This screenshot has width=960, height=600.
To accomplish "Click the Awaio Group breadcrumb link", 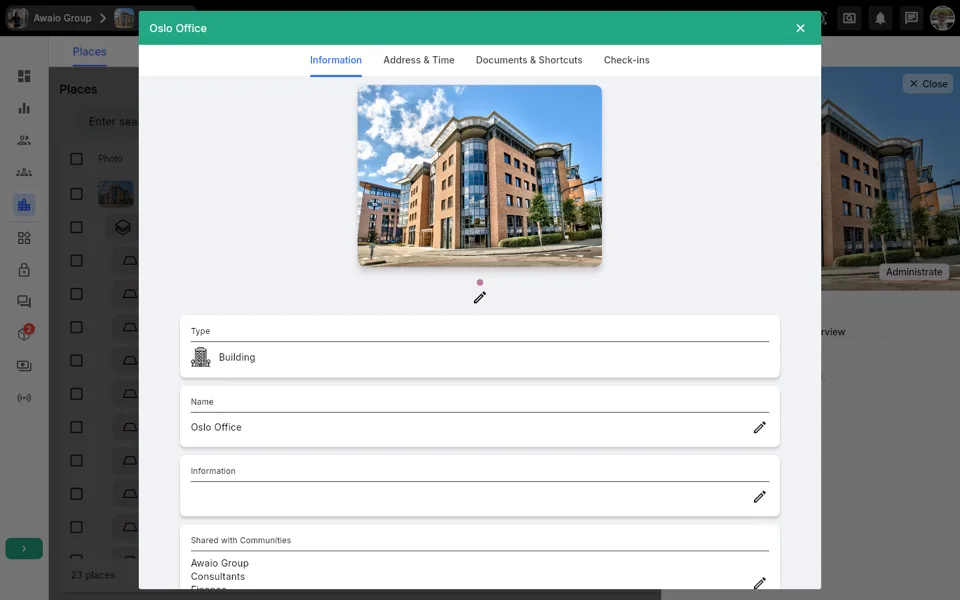I will pos(62,18).
